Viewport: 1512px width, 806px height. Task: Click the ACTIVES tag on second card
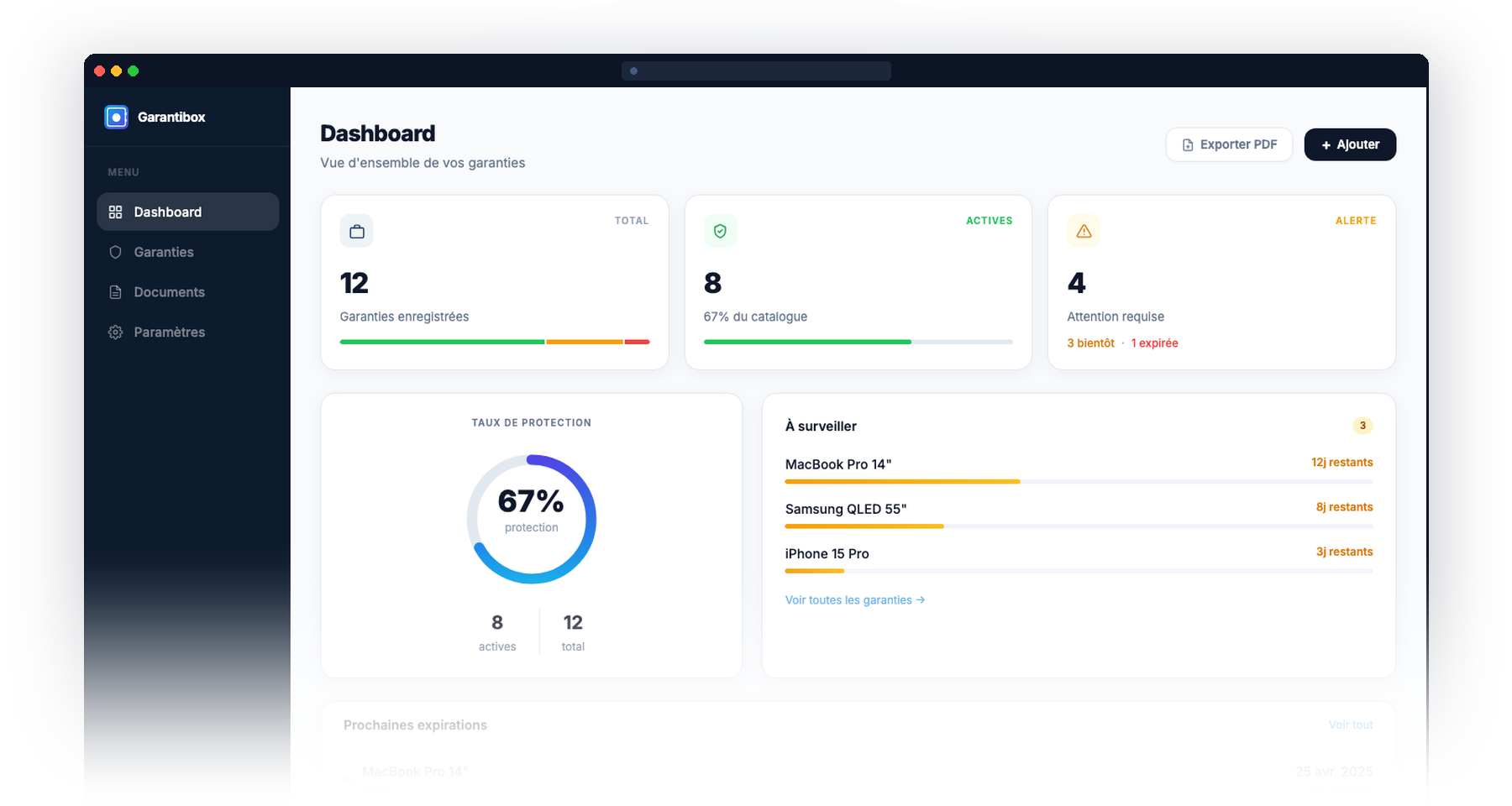990,221
